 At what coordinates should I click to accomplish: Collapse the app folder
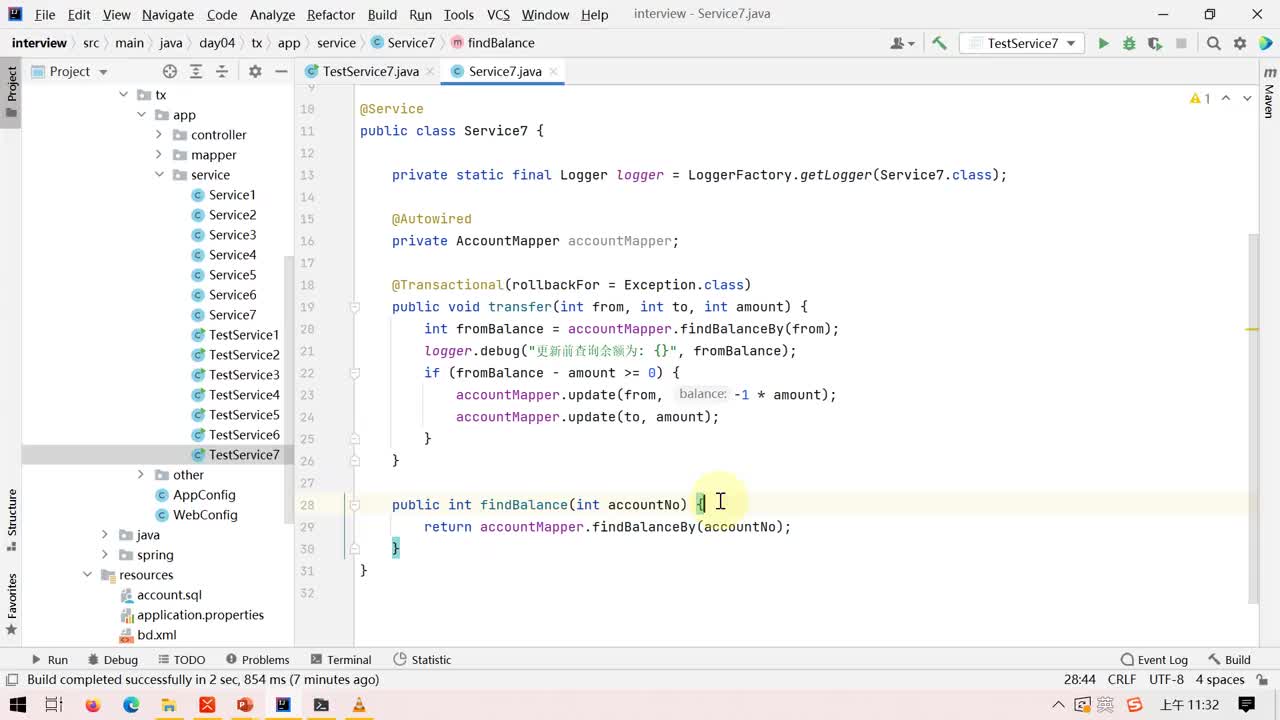coord(142,115)
